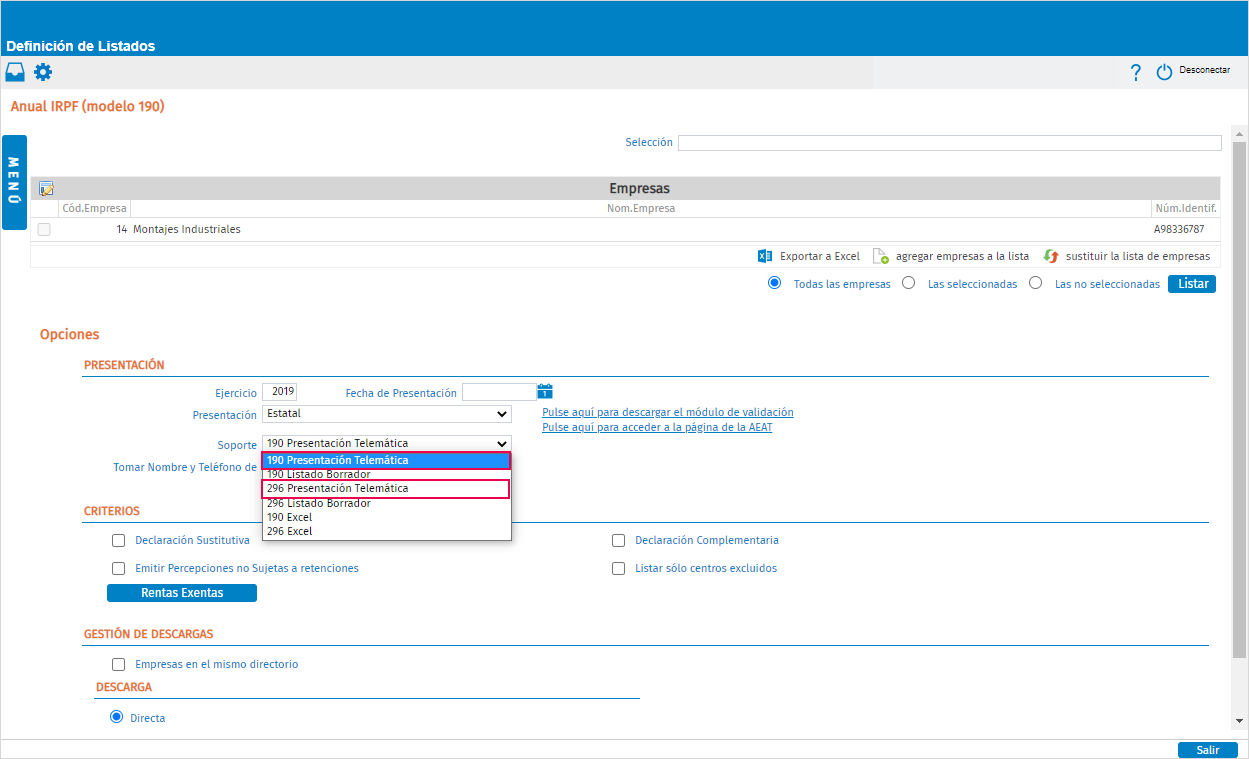Select the Directa download radio button
The height and width of the screenshot is (759, 1249).
tap(117, 717)
